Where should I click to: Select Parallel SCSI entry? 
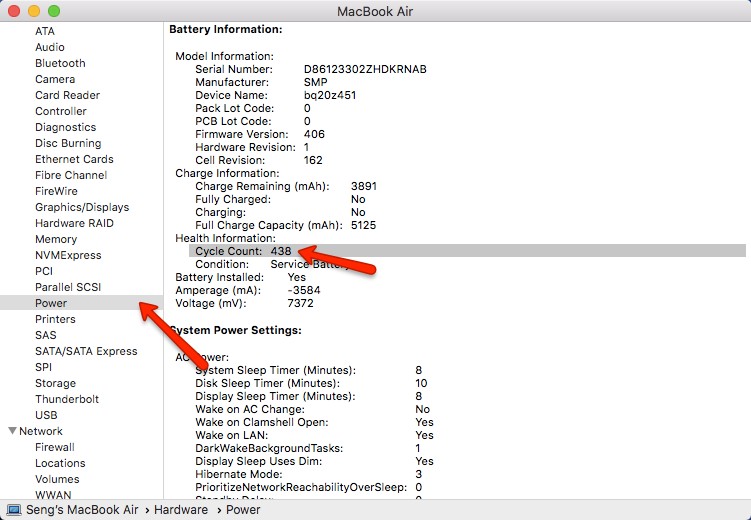[68, 287]
